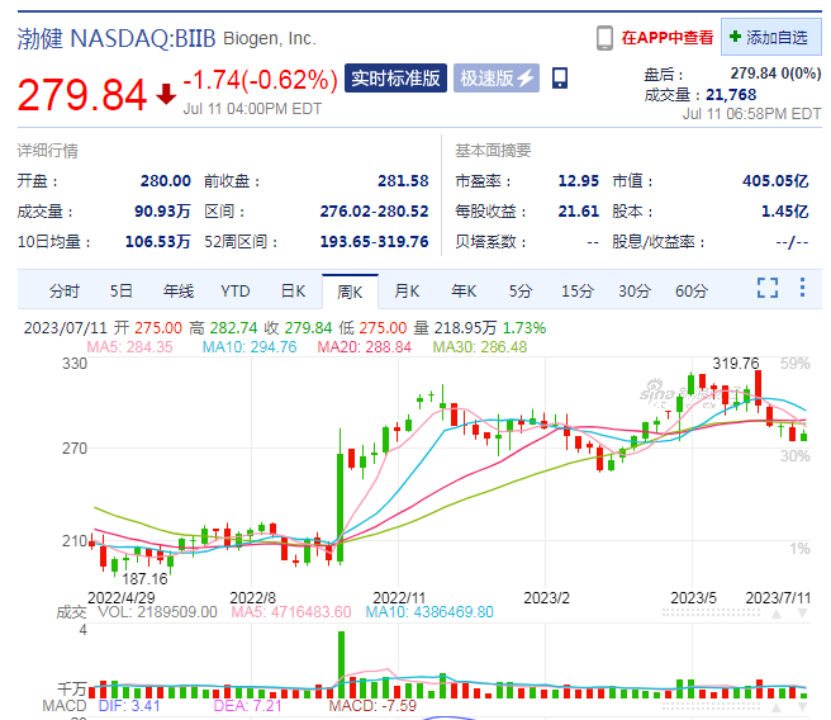Click the tallest green volume bar
831x720 pixels.
point(341,664)
